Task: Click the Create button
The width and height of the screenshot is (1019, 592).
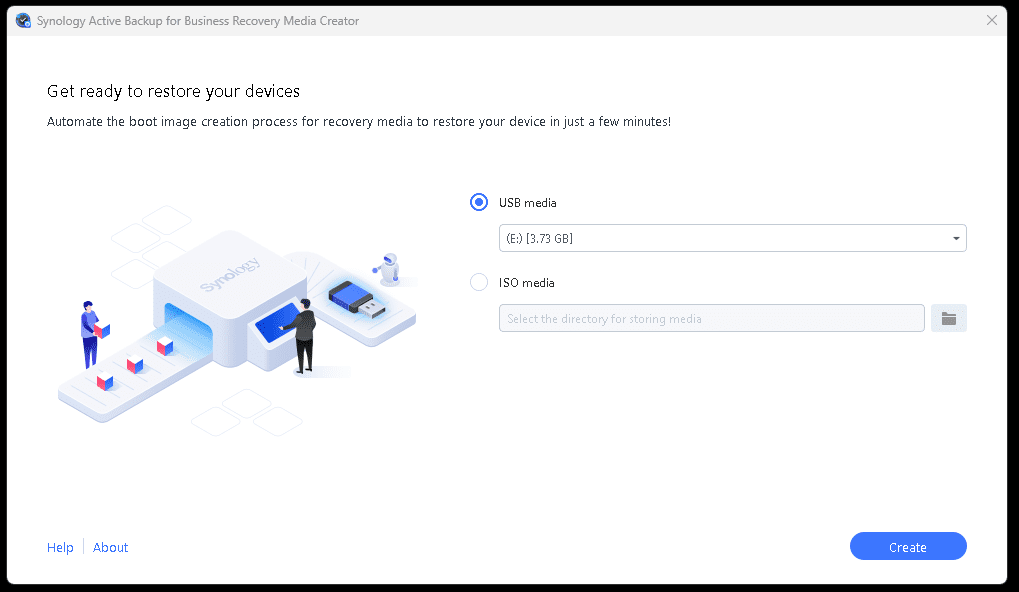Action: point(908,547)
